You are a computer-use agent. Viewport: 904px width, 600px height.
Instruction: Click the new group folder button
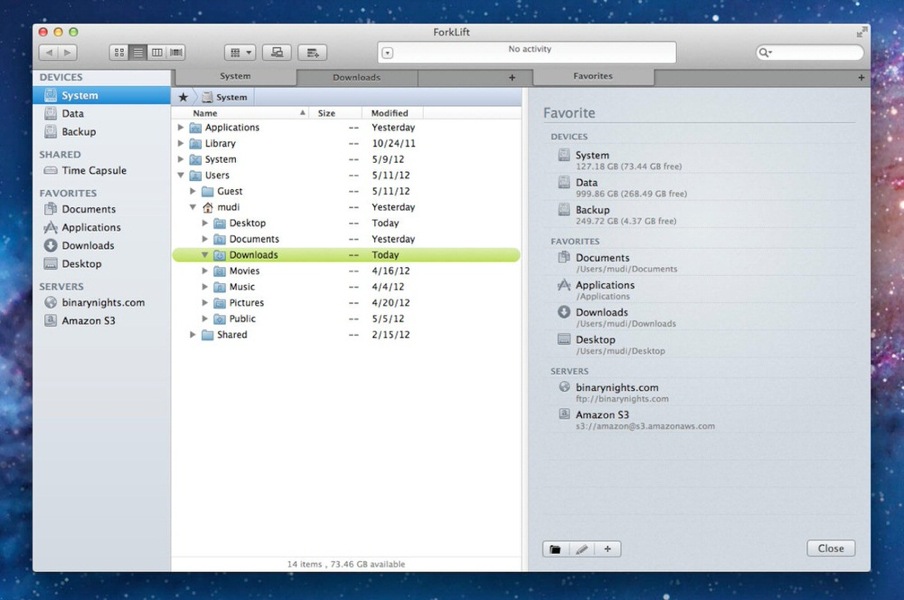[555, 549]
